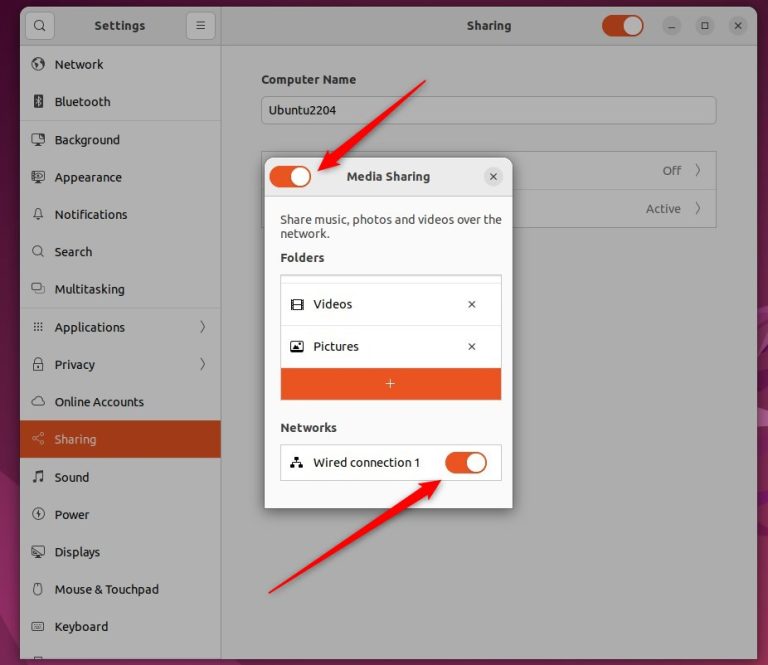768x665 pixels.
Task: Open Network settings
Action: (x=120, y=64)
